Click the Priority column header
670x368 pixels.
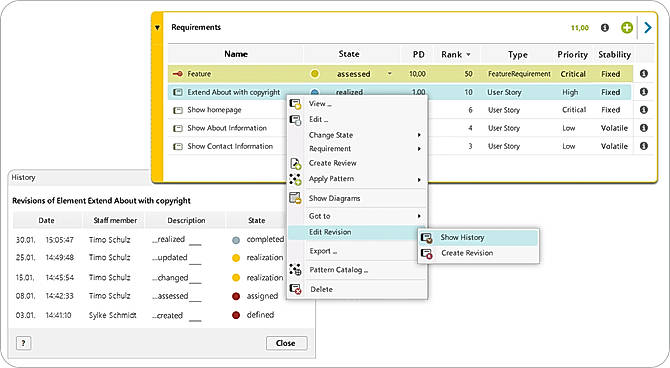pos(573,55)
